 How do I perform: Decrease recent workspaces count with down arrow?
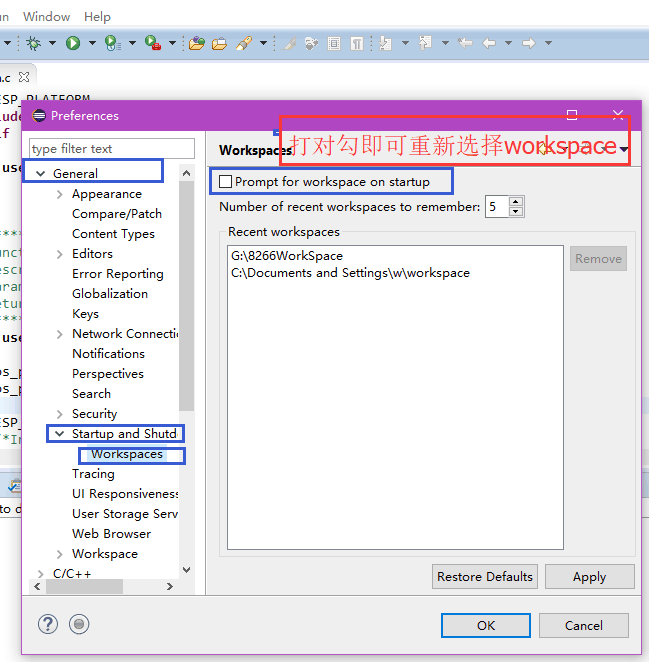(516, 212)
